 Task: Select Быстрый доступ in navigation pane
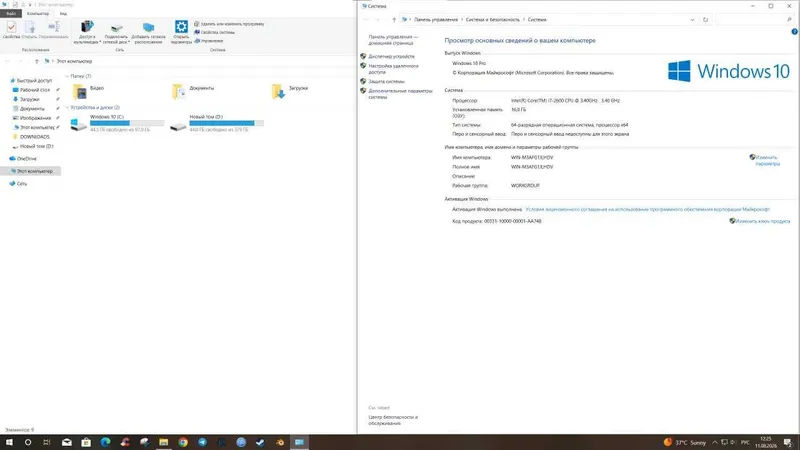pyautogui.click(x=31, y=81)
